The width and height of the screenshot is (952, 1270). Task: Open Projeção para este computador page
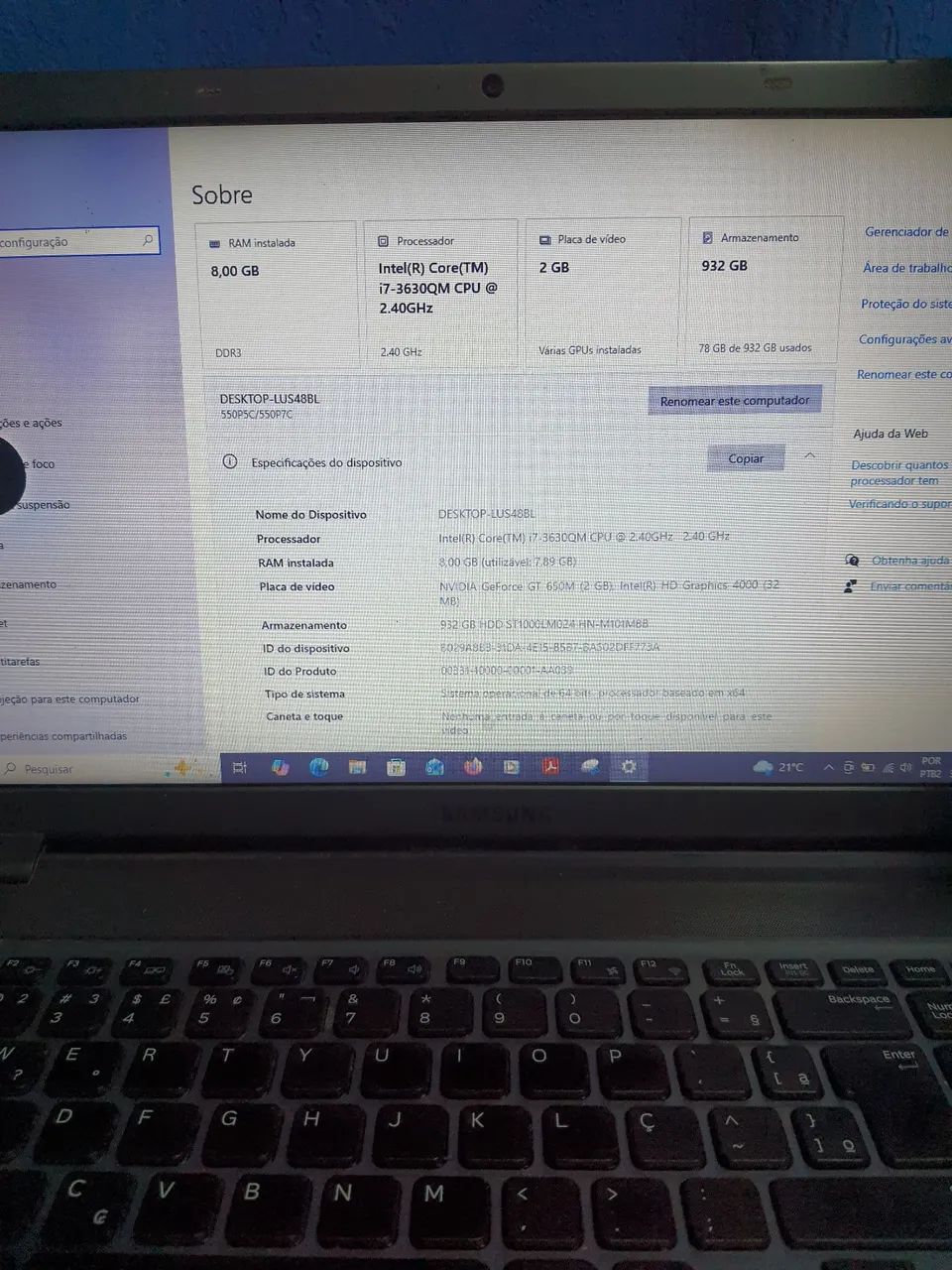point(70,698)
